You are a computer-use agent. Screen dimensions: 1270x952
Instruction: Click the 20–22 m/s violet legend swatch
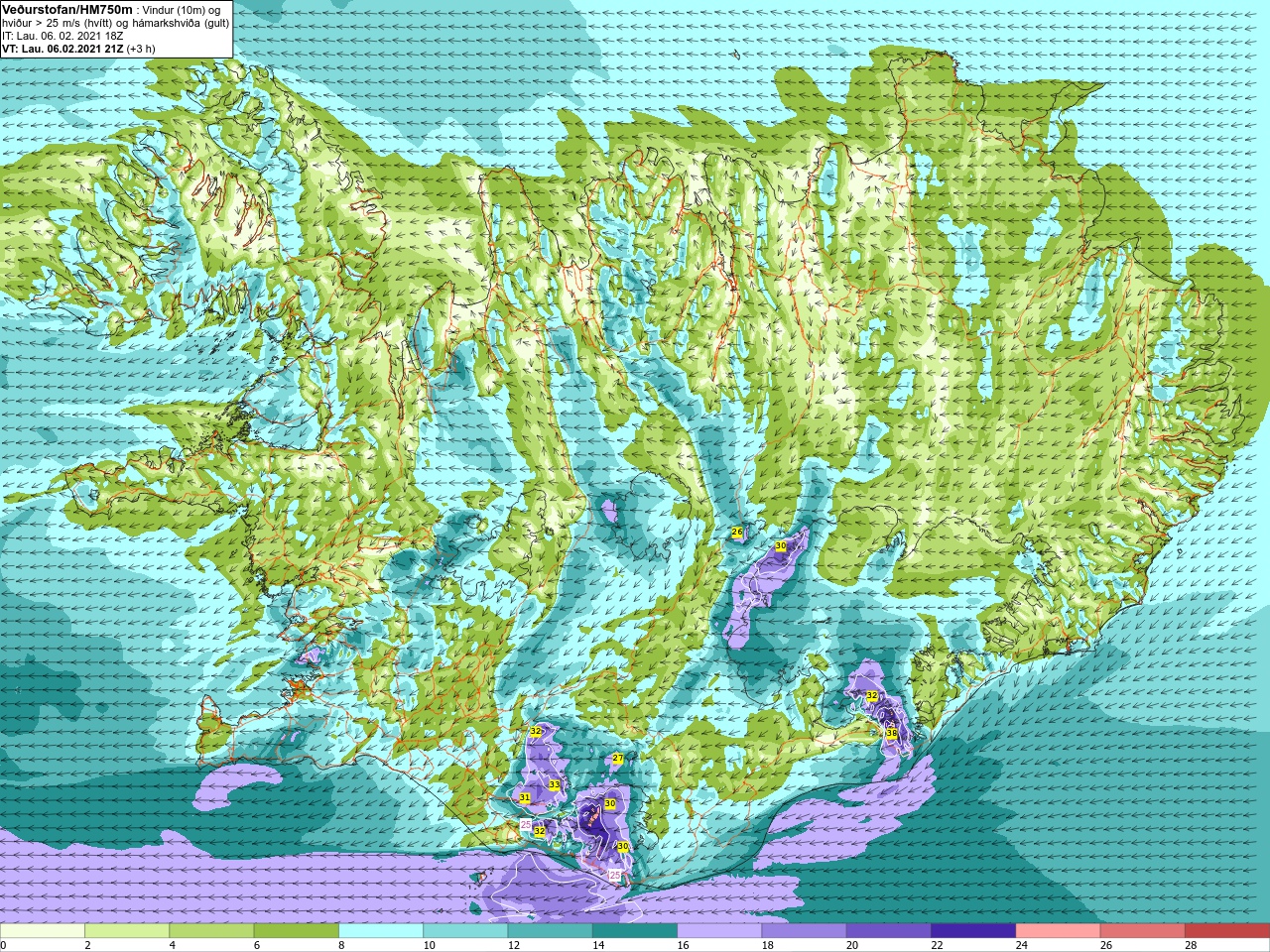888,931
